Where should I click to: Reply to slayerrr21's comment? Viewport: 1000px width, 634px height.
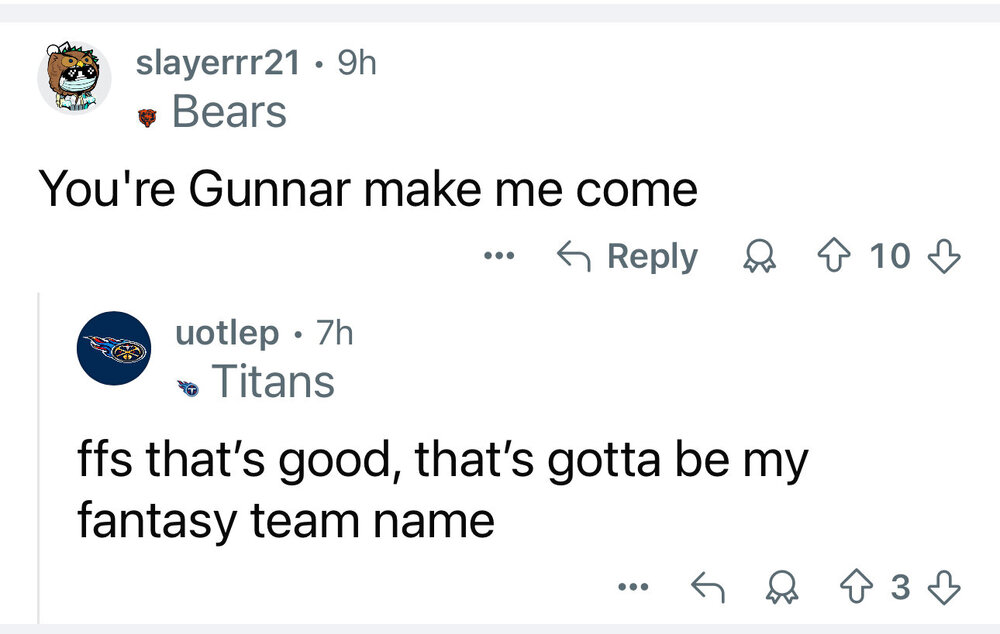coord(626,257)
